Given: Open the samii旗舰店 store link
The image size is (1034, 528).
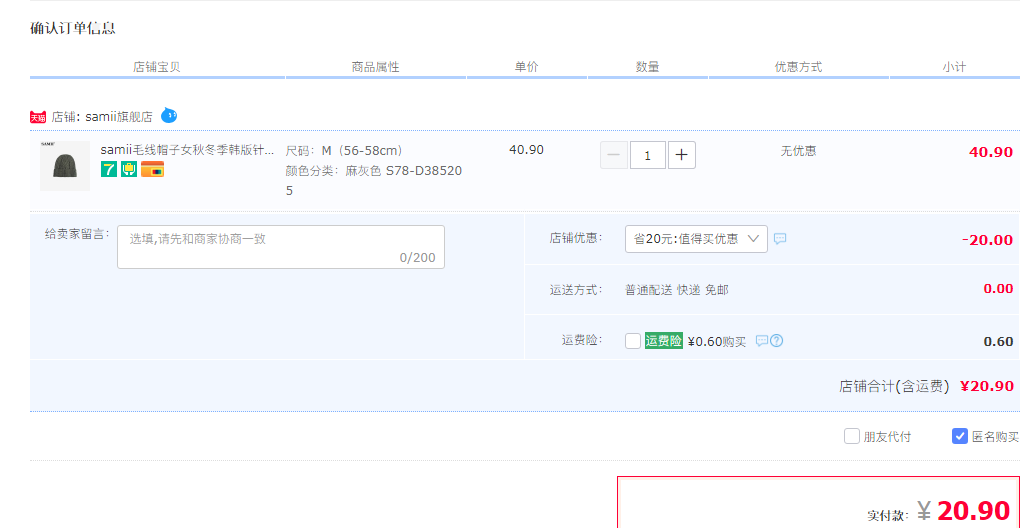Looking at the screenshot, I should click(x=119, y=117).
